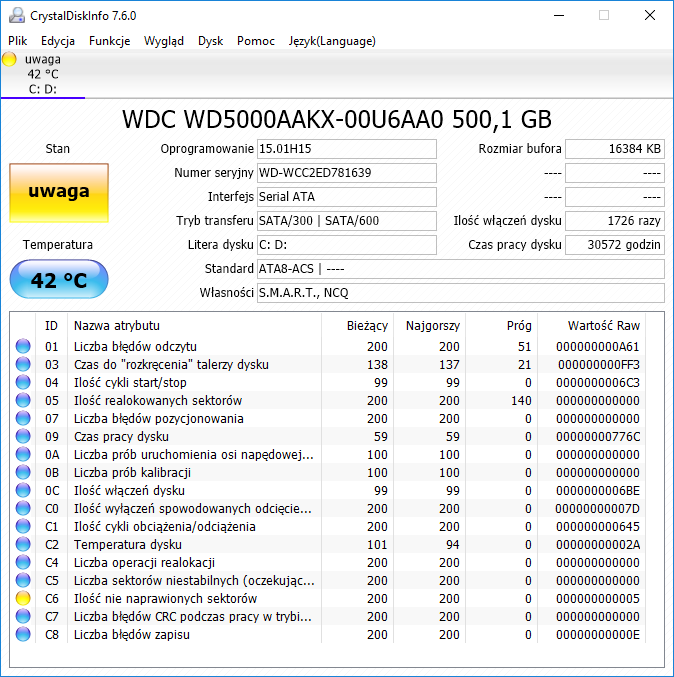Select the C: D: disk tab
674x677 pixels.
(x=43, y=74)
